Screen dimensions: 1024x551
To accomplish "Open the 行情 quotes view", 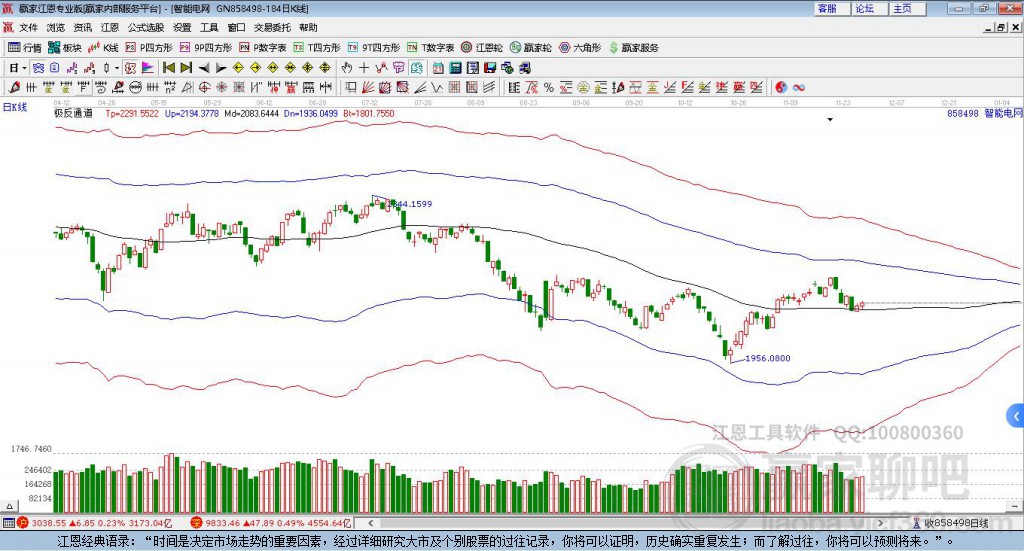I will (24, 48).
